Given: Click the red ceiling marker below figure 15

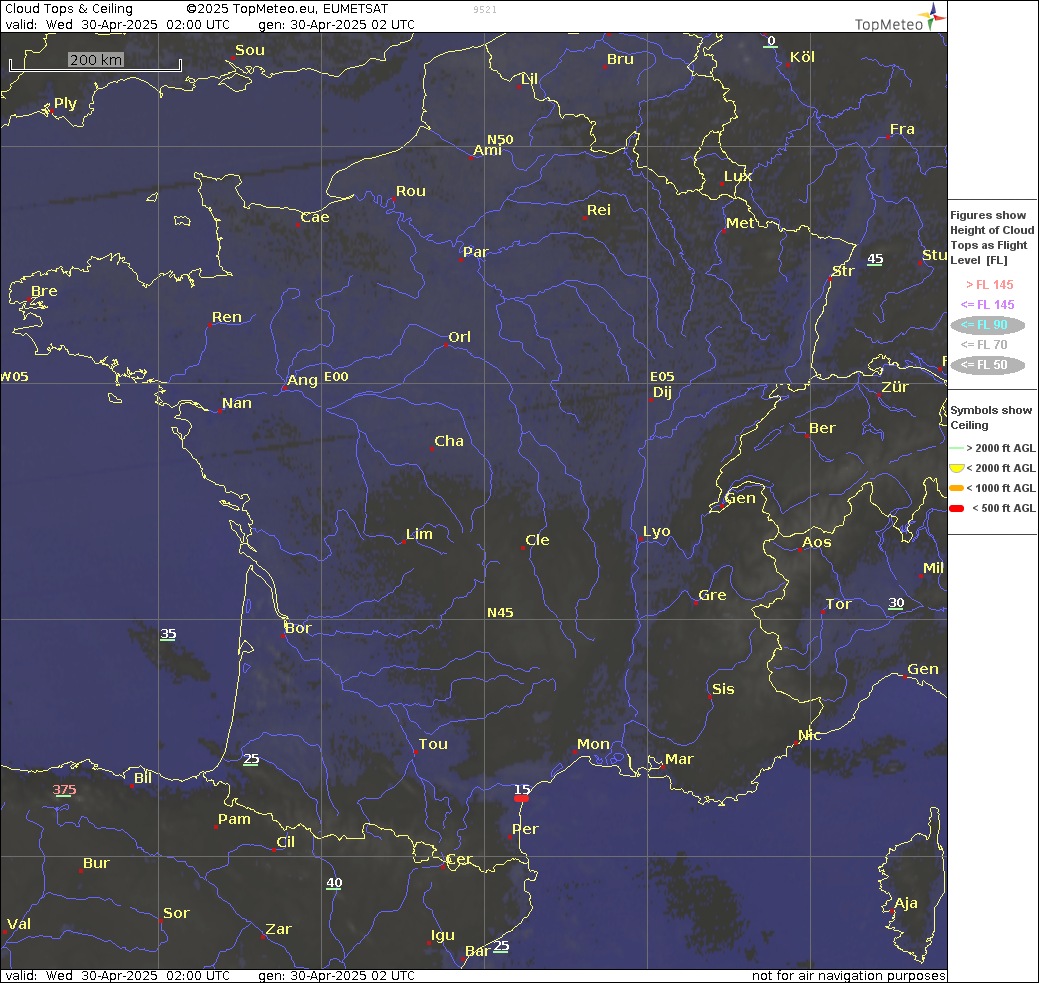Looking at the screenshot, I should (521, 799).
